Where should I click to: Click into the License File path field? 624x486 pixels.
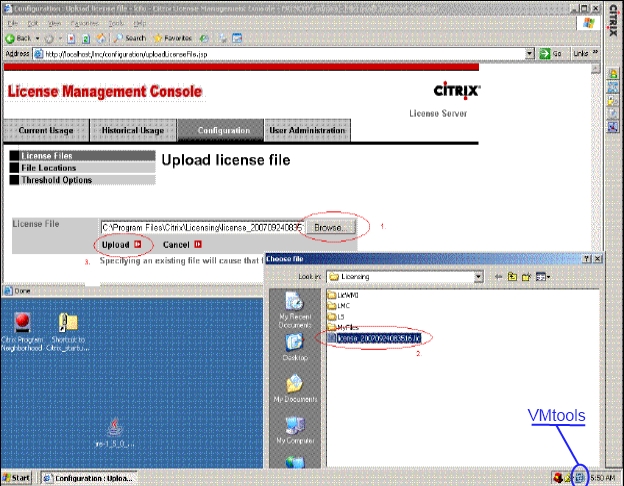[x=203, y=228]
